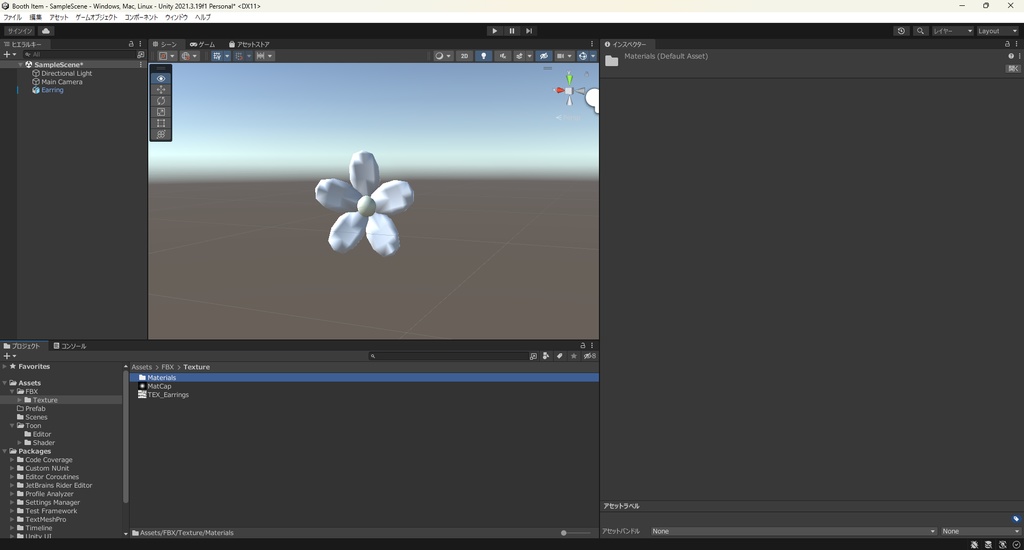Expand the Shader folder arrow
1024x550 pixels.
20,442
